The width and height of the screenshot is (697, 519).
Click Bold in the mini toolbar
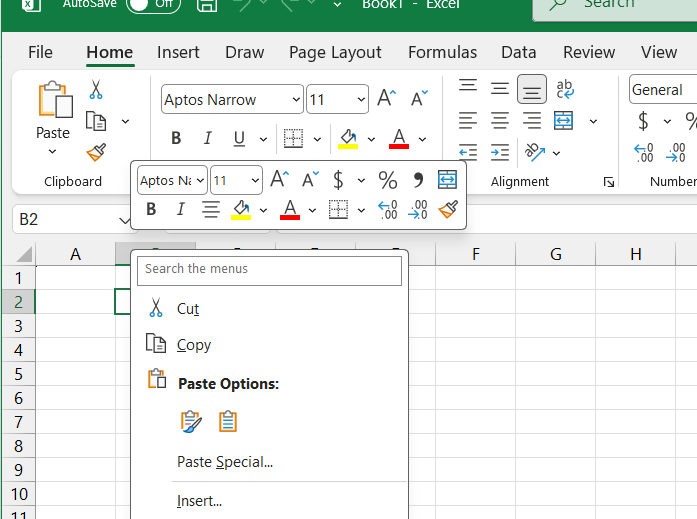click(151, 209)
